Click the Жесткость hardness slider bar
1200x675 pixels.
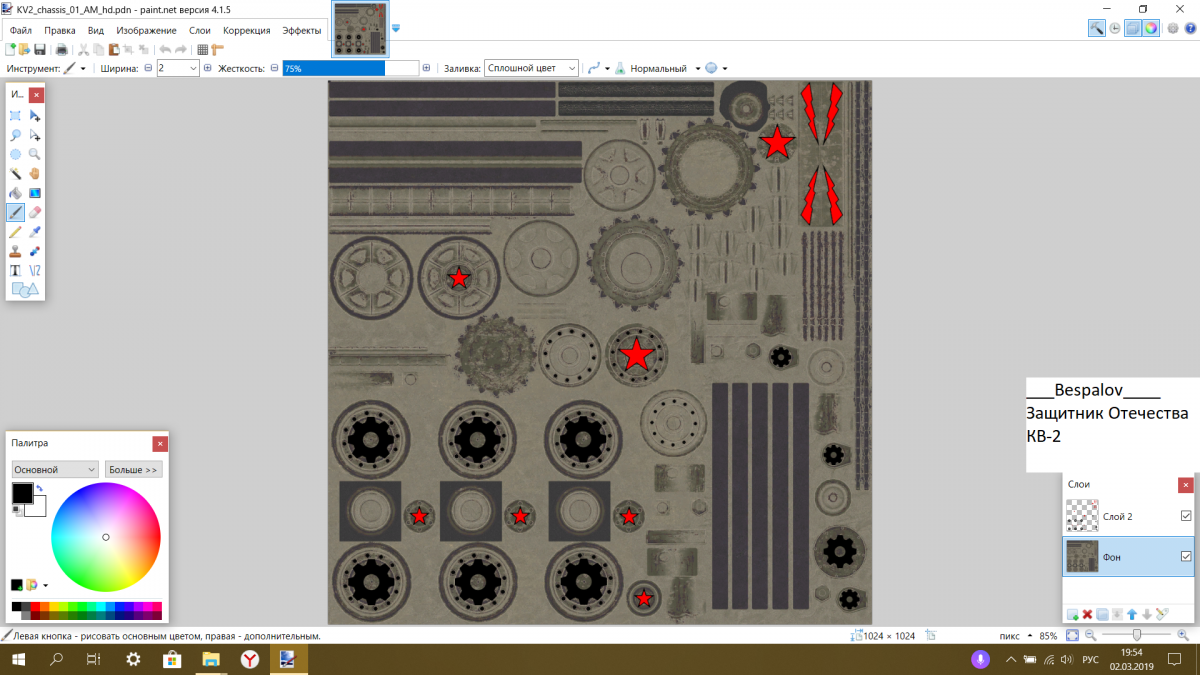pyautogui.click(x=350, y=68)
